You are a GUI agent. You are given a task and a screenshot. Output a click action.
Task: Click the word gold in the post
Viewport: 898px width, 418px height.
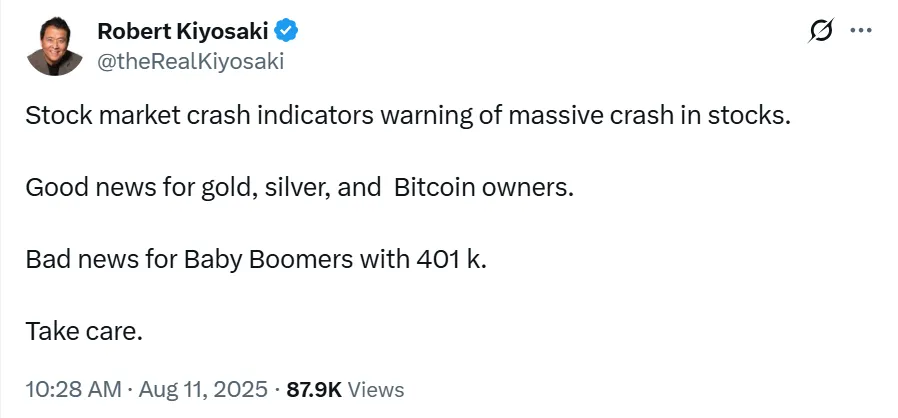click(227, 187)
